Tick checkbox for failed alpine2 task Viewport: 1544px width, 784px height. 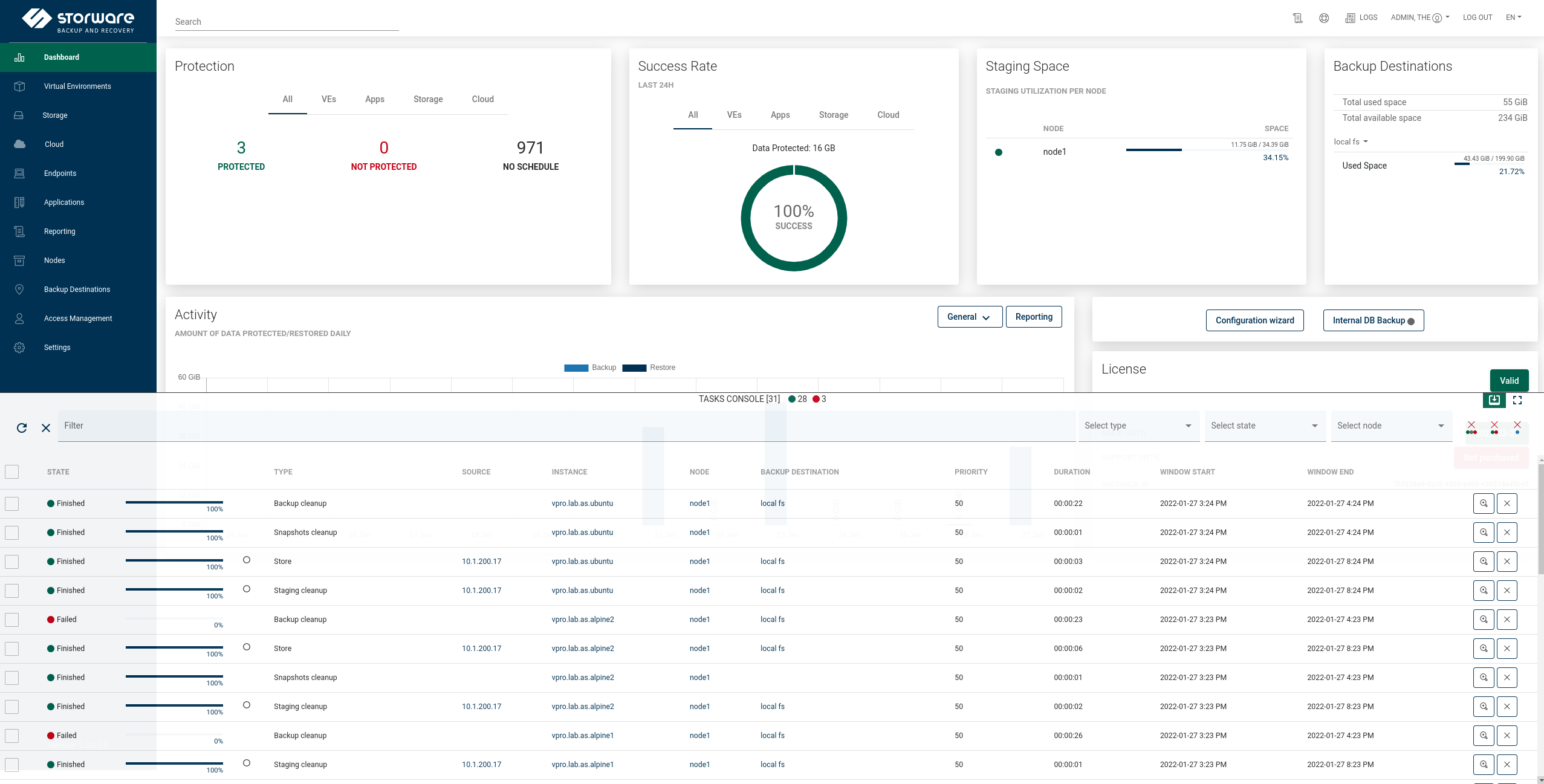pos(12,620)
